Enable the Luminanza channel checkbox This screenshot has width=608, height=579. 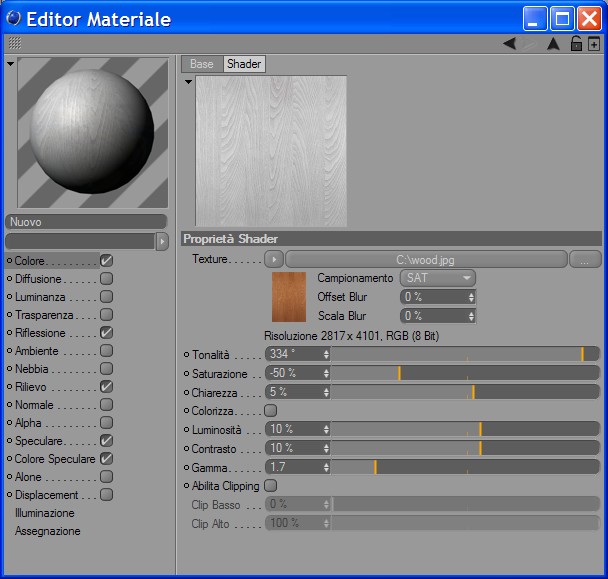[x=106, y=297]
